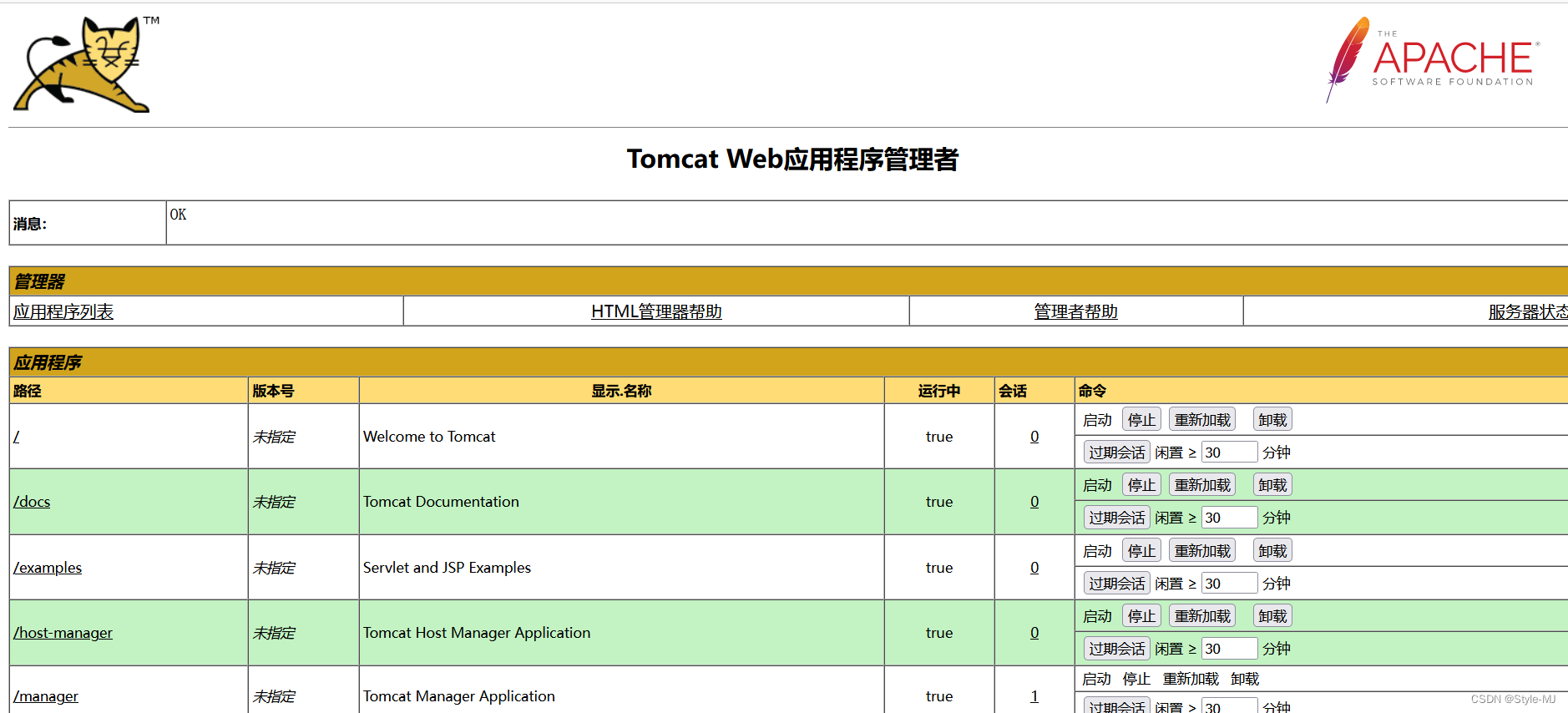Expire sessions for Welcome to Tomcat
This screenshot has width=1568, height=713.
point(1117,453)
